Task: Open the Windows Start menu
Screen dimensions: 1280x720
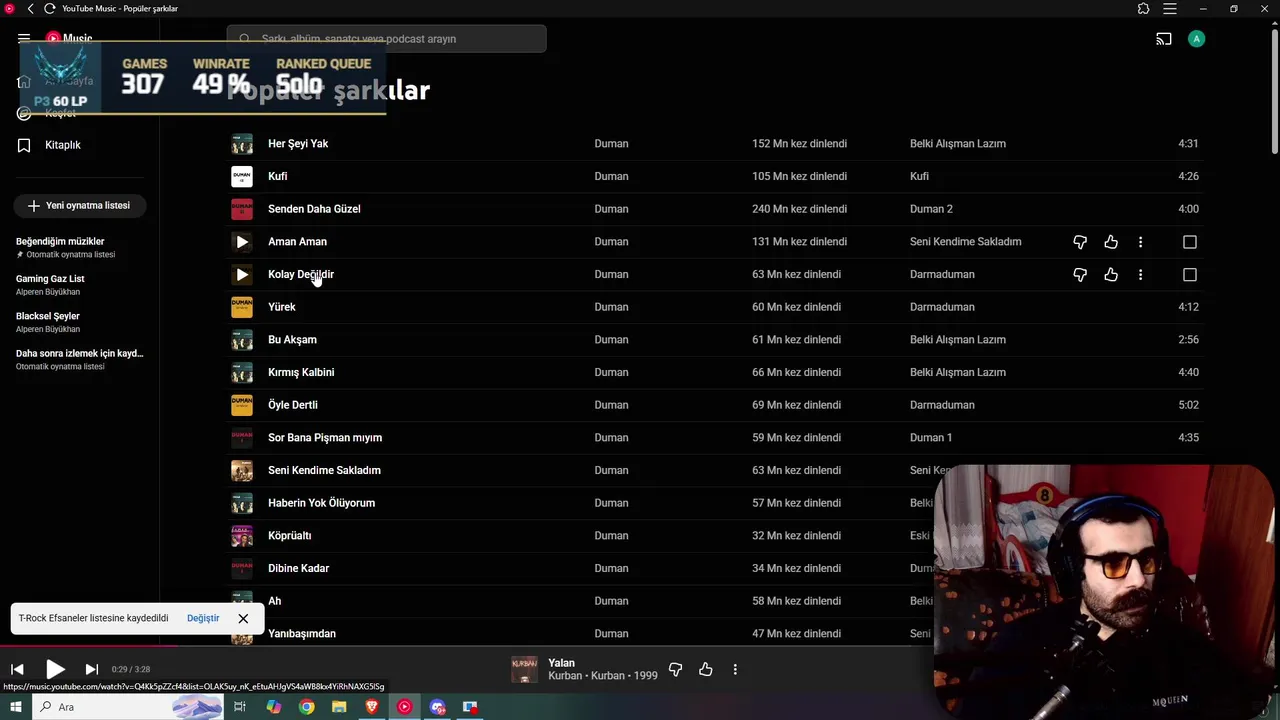Action: coord(15,707)
